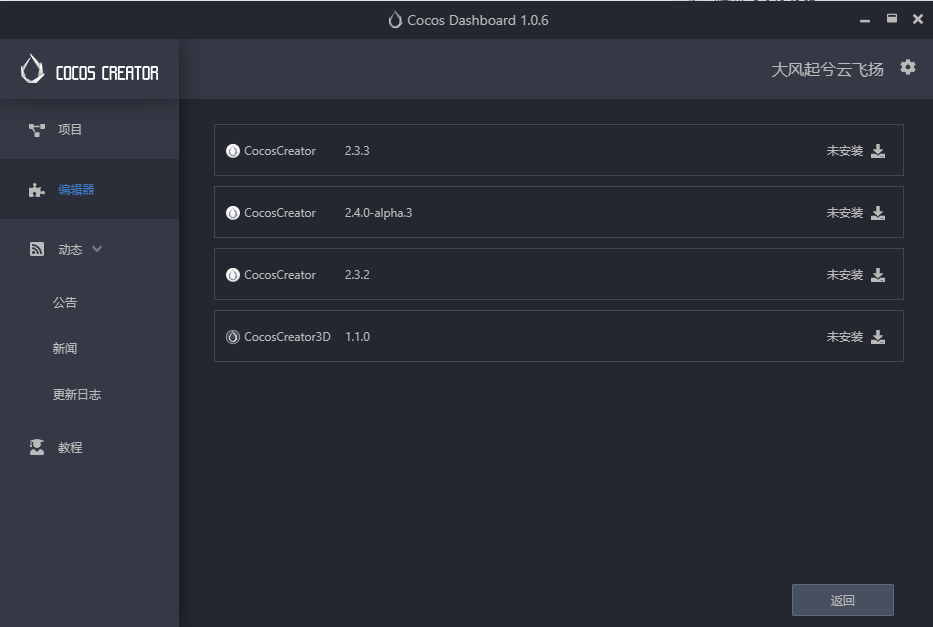933x627 pixels.
Task: Download CocosCreator 2.3.2 via its icon
Action: [878, 275]
